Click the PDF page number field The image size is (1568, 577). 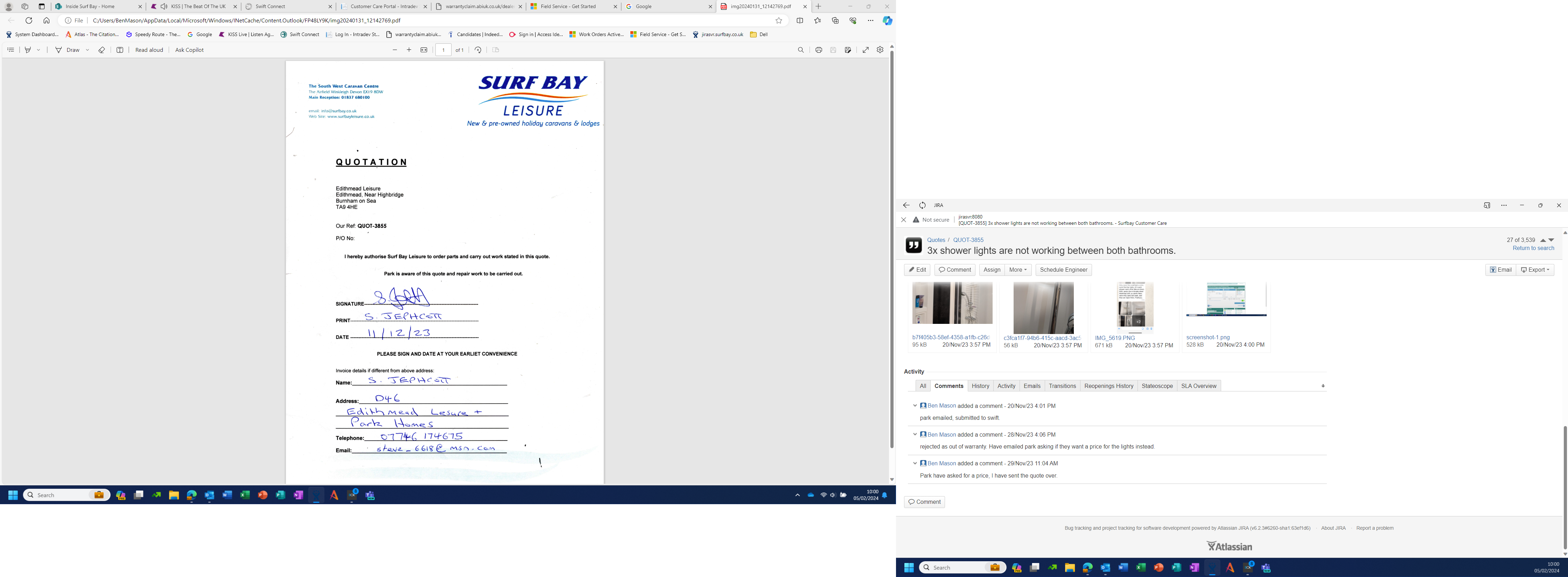[x=443, y=50]
